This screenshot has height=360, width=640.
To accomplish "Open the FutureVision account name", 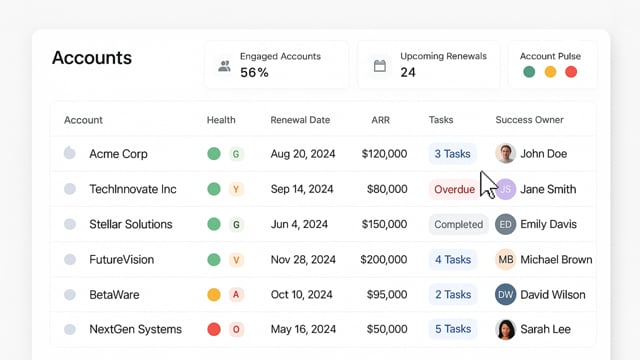I will click(x=122, y=260).
